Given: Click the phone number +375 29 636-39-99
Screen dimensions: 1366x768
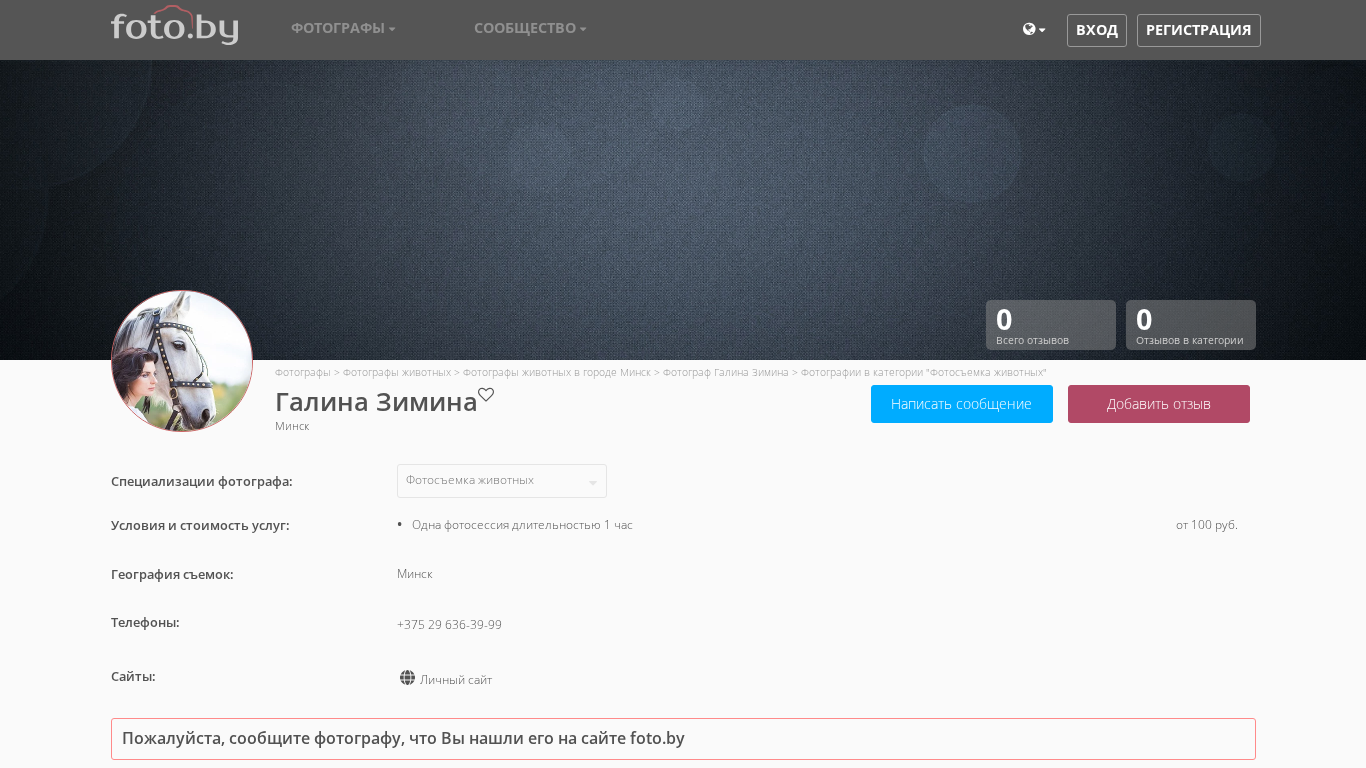Looking at the screenshot, I should pyautogui.click(x=449, y=625).
